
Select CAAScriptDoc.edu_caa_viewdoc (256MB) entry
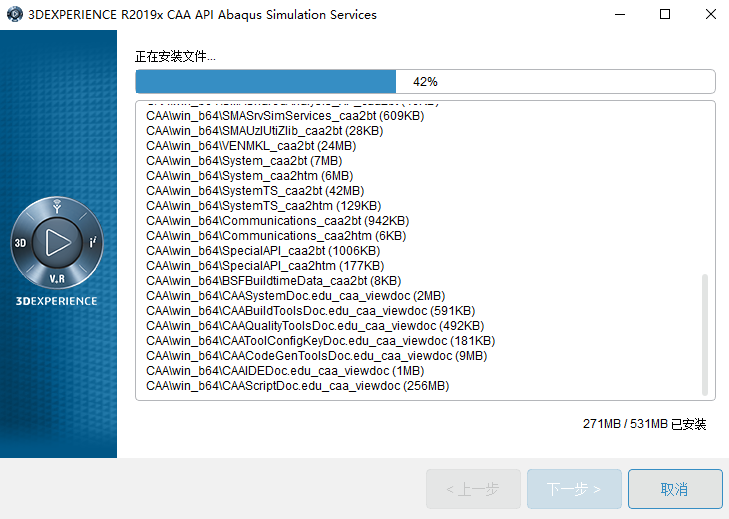(x=297, y=385)
